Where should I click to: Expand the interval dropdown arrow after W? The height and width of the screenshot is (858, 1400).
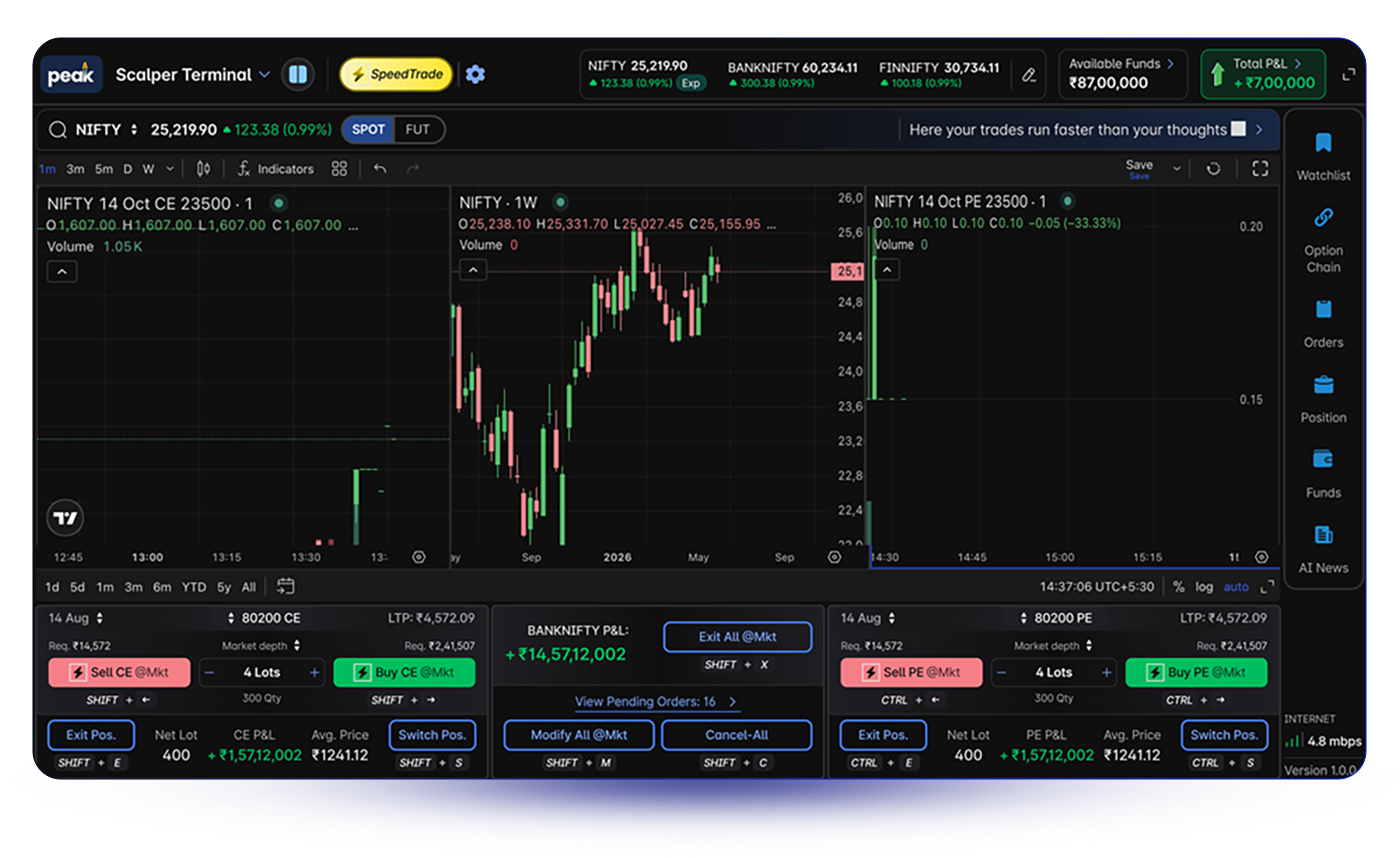pyautogui.click(x=170, y=169)
